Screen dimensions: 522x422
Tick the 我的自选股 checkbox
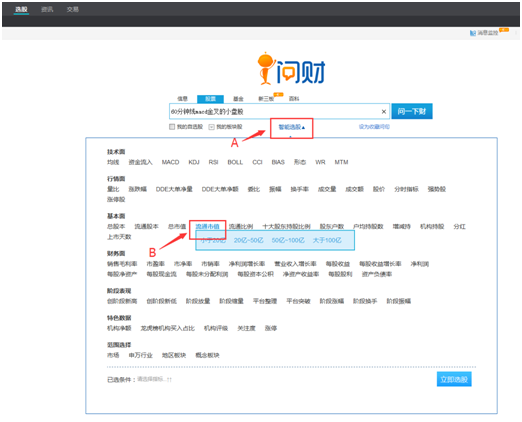coord(172,127)
